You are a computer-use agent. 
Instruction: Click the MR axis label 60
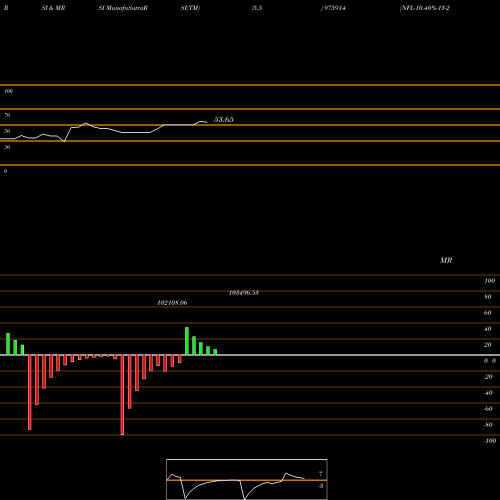click(x=488, y=313)
